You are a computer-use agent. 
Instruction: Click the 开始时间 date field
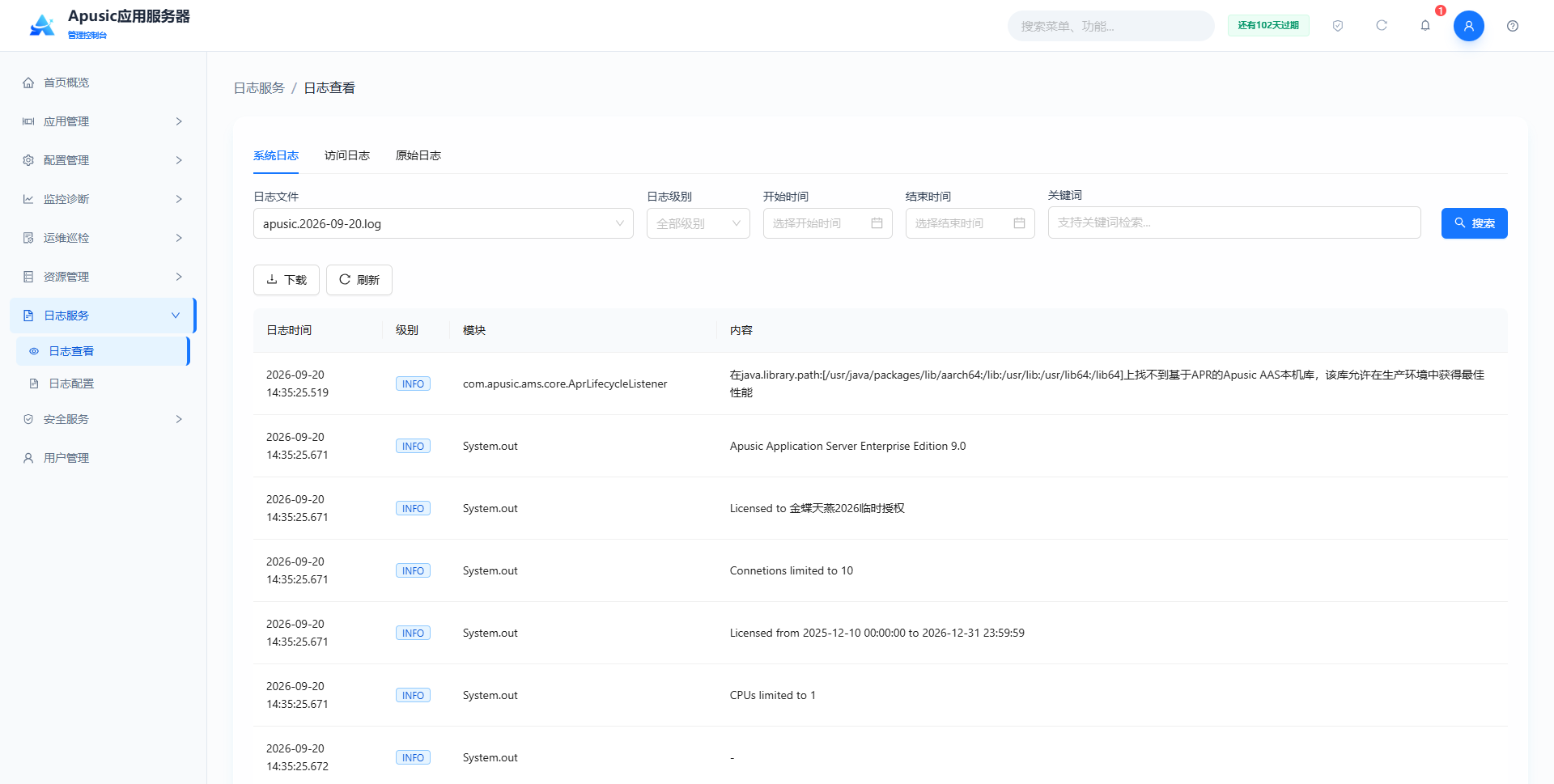point(828,223)
